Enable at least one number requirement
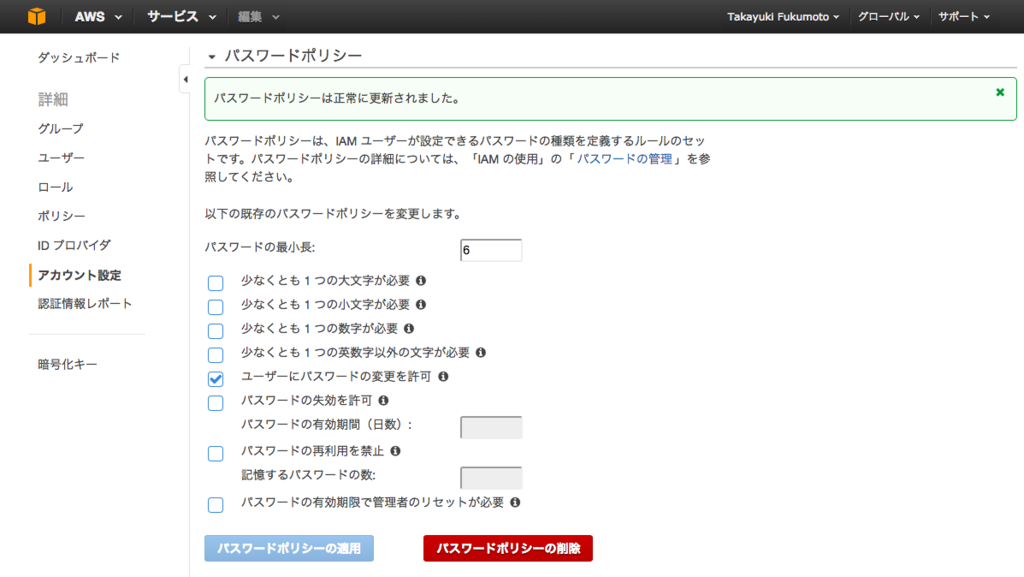Image resolution: width=1024 pixels, height=577 pixels. point(216,331)
